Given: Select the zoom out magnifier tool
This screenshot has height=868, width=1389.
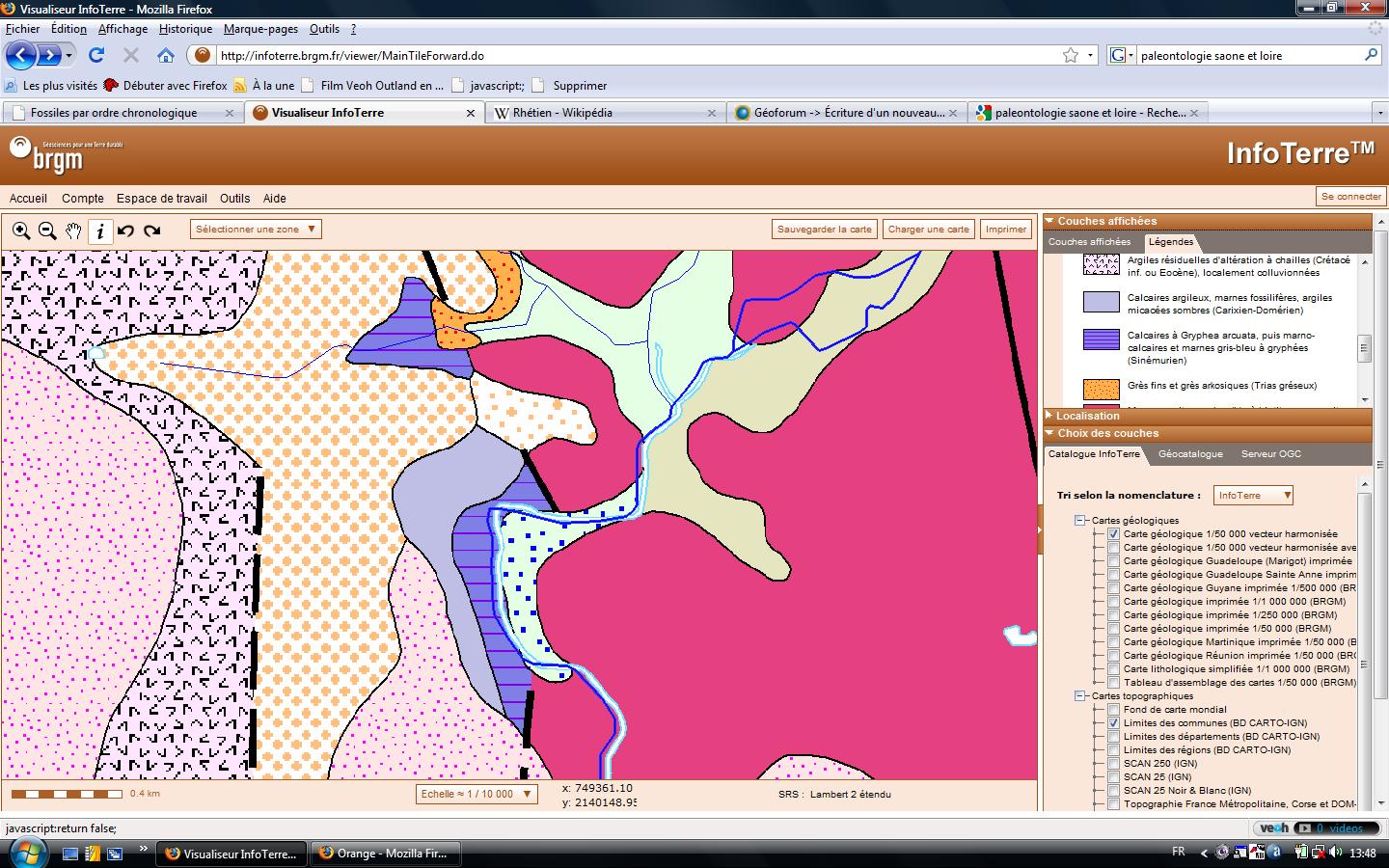Looking at the screenshot, I should point(47,231).
